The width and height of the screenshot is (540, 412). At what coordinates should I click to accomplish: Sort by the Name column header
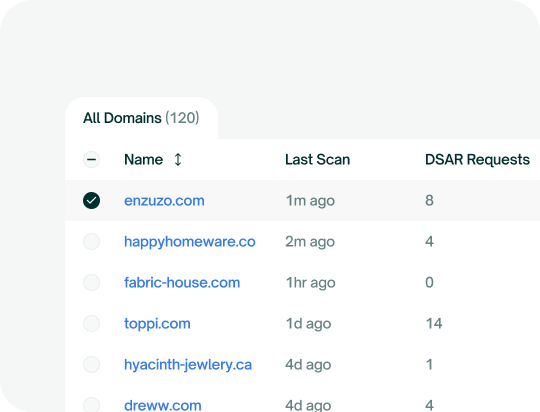click(143, 159)
